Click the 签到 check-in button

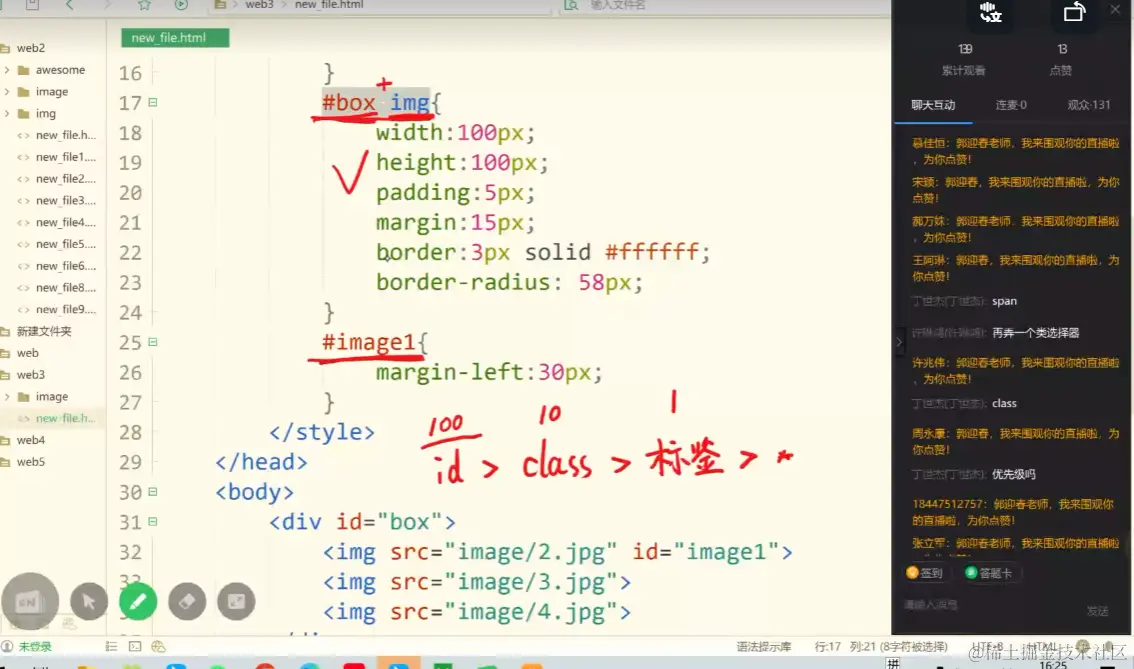pyautogui.click(x=924, y=573)
